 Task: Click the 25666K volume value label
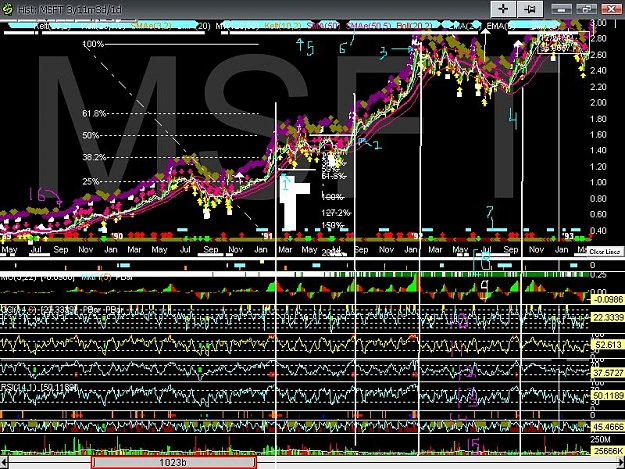coord(608,451)
